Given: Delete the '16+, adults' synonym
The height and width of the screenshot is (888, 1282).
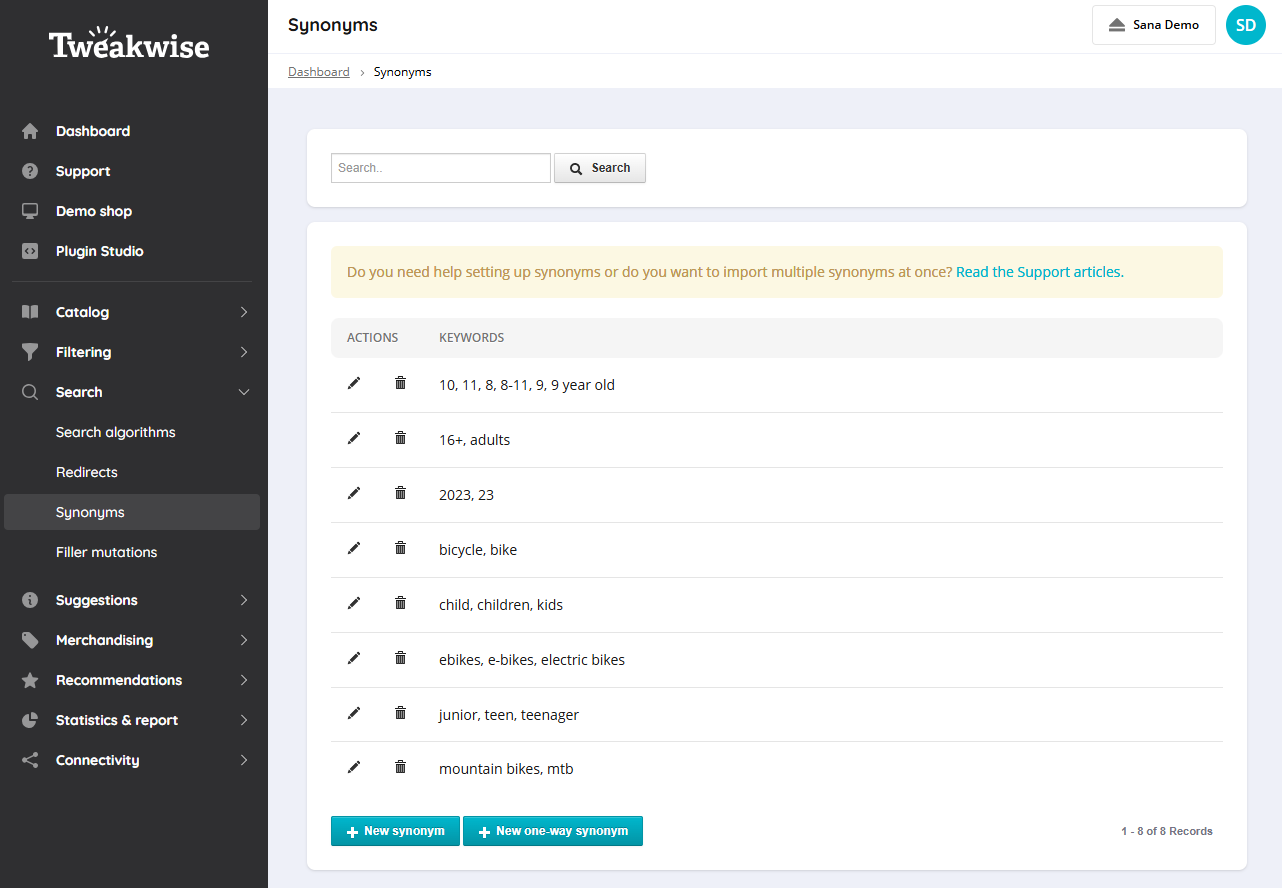Looking at the screenshot, I should pyautogui.click(x=400, y=438).
